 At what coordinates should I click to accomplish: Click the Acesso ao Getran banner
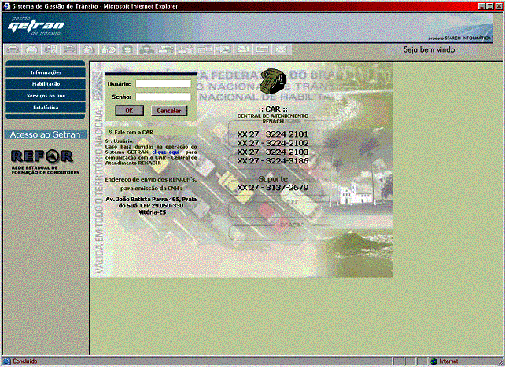[x=46, y=135]
